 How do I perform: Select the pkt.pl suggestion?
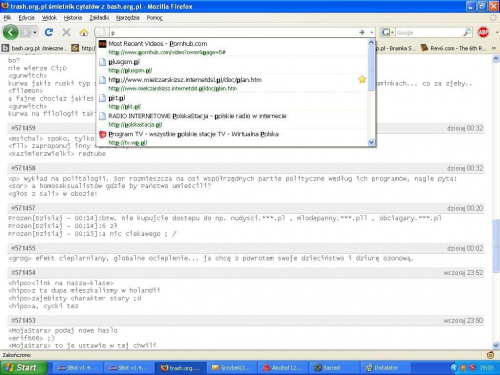pos(233,102)
